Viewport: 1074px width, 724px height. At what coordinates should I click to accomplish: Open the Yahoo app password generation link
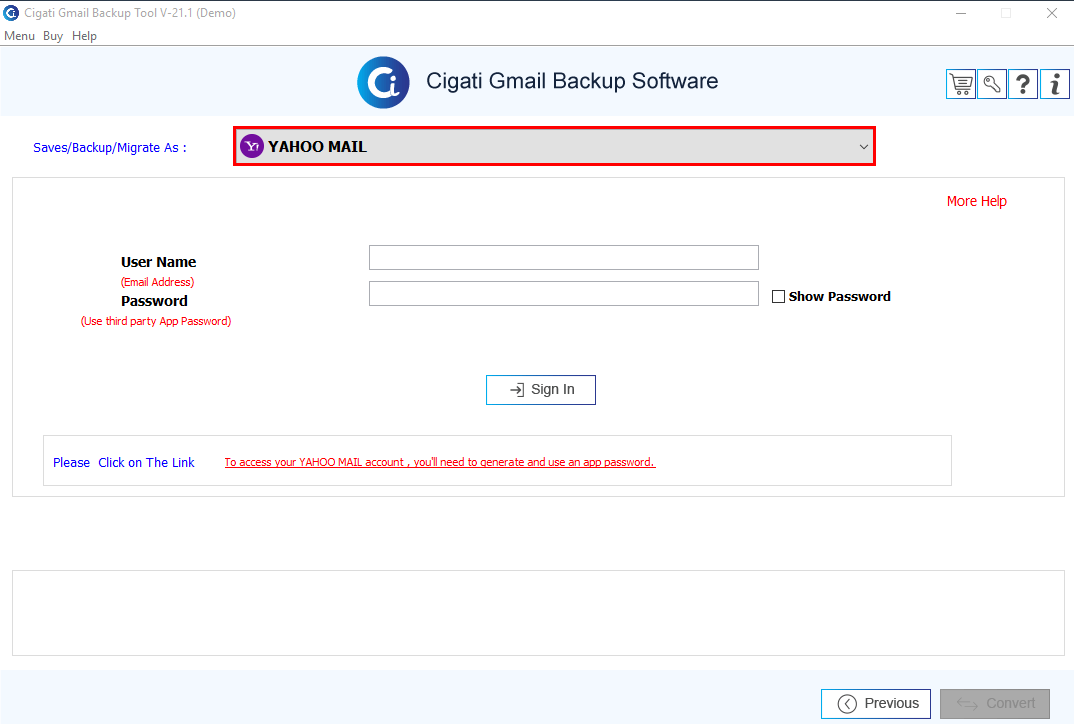pyautogui.click(x=440, y=462)
